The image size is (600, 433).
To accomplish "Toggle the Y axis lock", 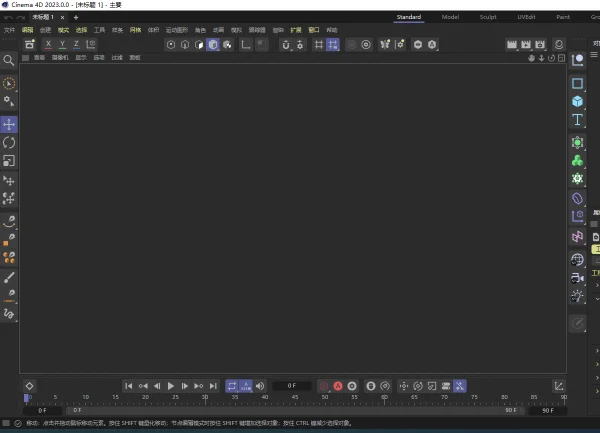I will pos(62,44).
